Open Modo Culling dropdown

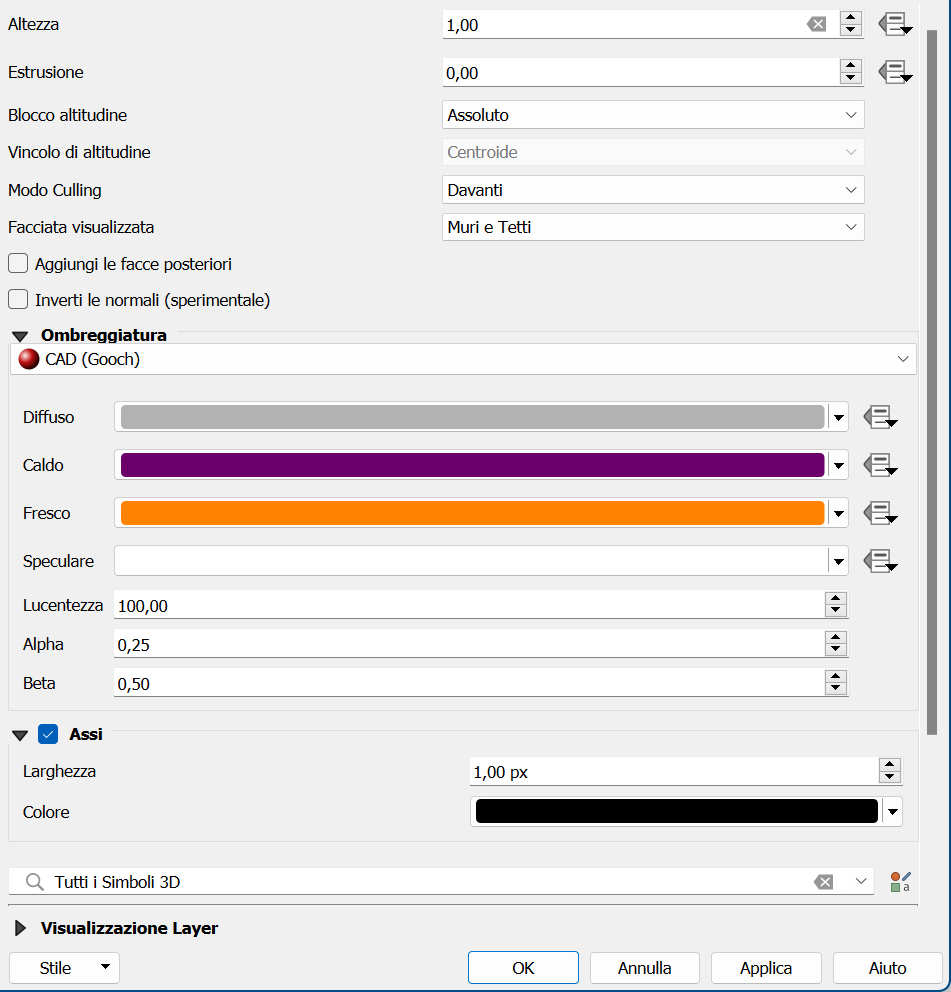coord(653,190)
